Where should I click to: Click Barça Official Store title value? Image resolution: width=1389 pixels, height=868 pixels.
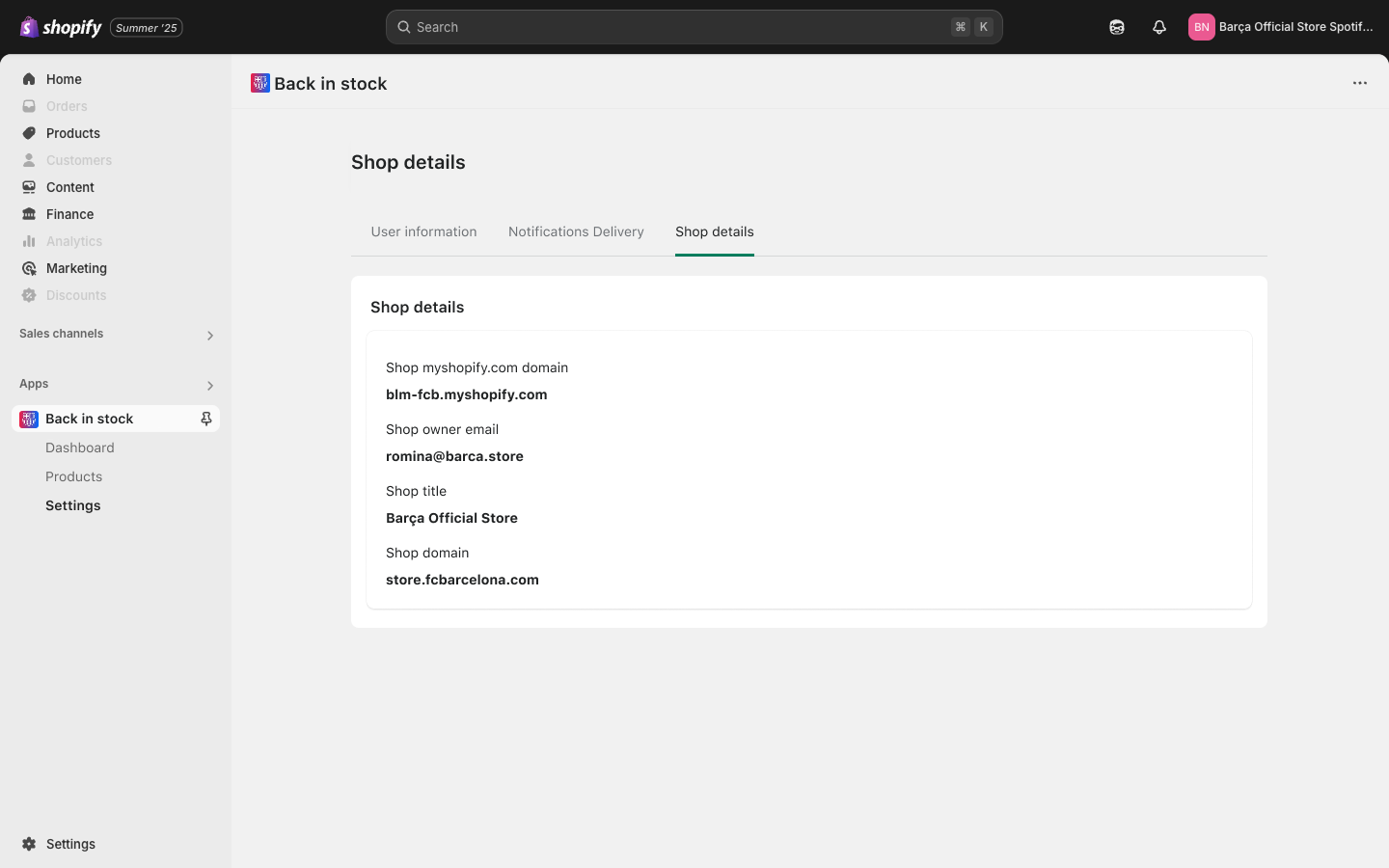click(x=451, y=518)
